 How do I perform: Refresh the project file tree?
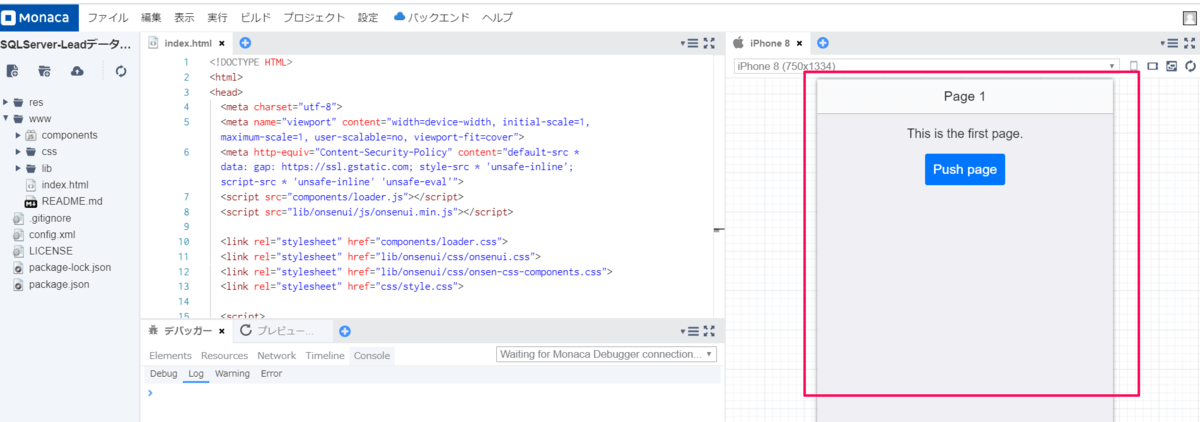(121, 71)
